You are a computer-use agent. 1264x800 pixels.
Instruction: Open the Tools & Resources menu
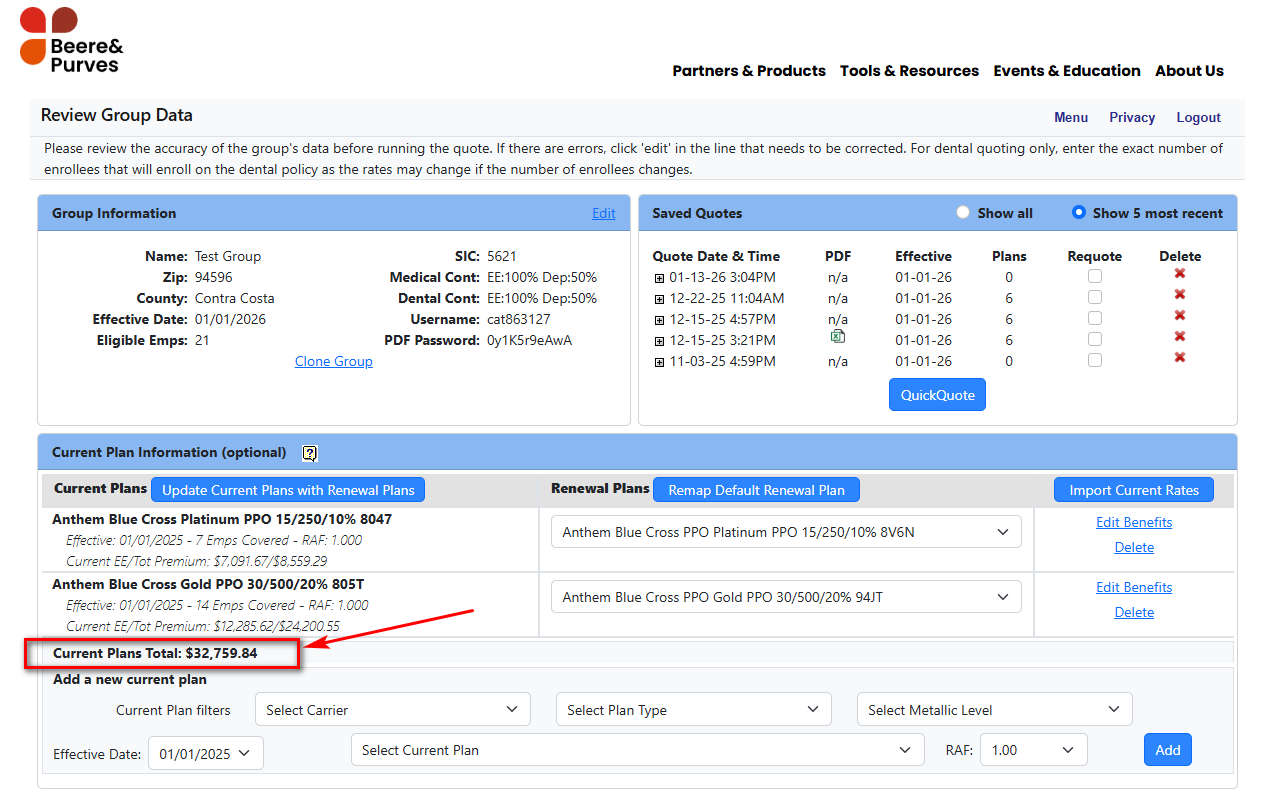tap(909, 71)
